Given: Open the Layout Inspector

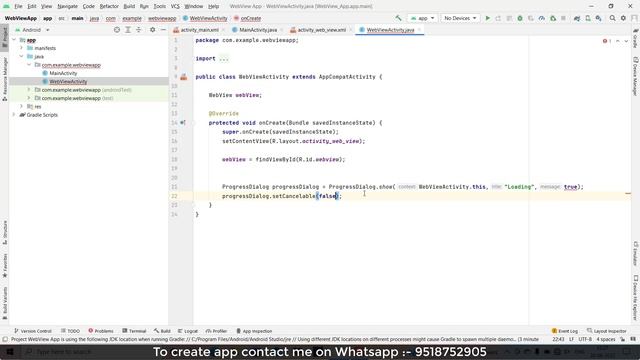Looking at the screenshot, I should click(607, 331).
